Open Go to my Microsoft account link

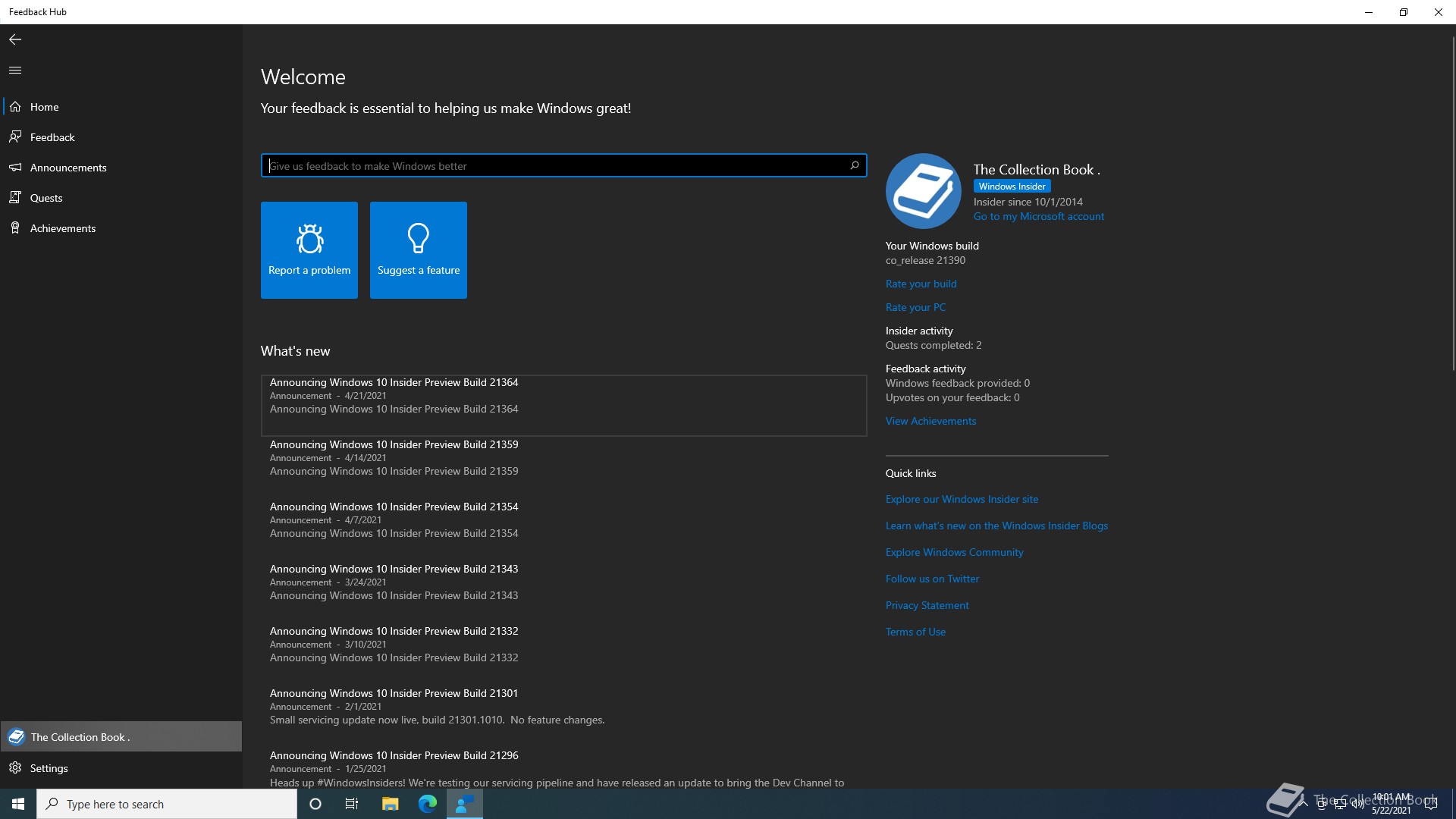[1038, 217]
